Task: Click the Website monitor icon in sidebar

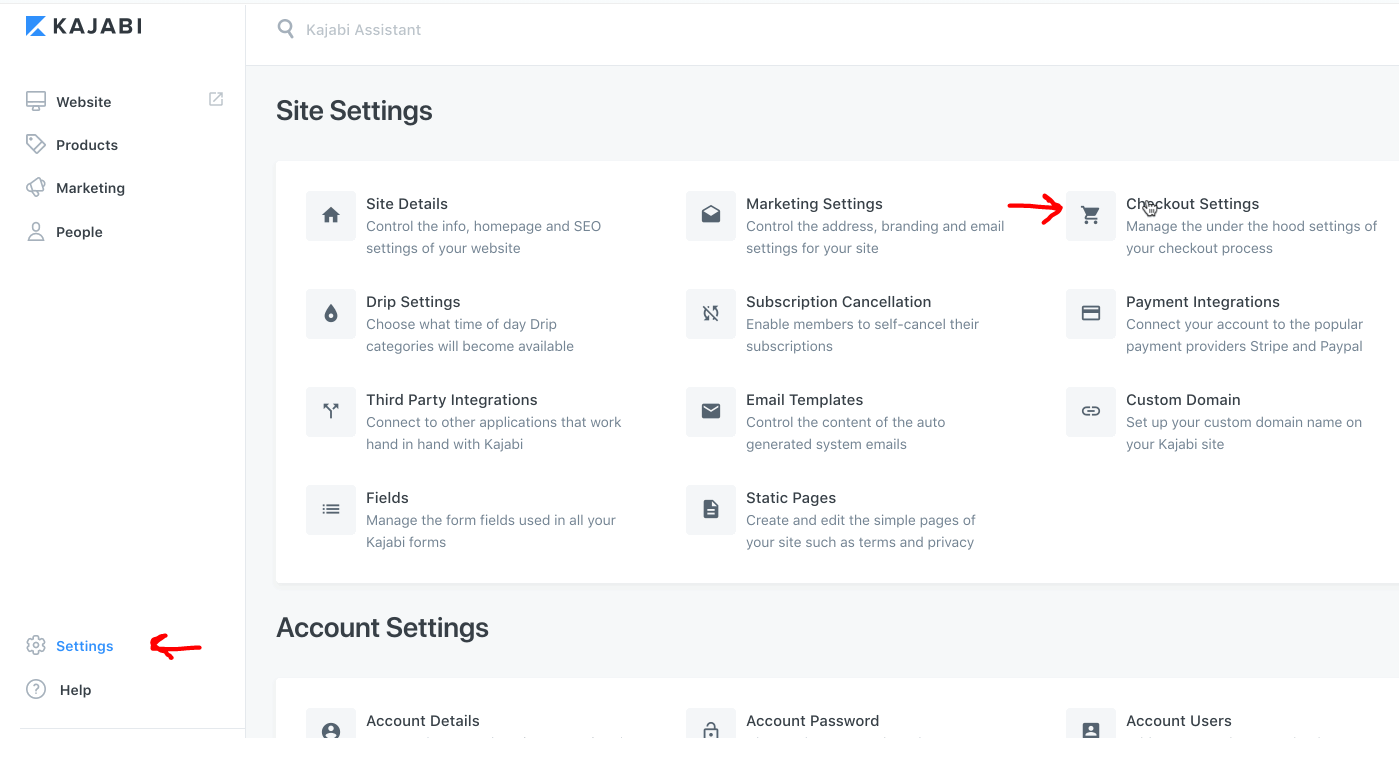Action: [36, 101]
